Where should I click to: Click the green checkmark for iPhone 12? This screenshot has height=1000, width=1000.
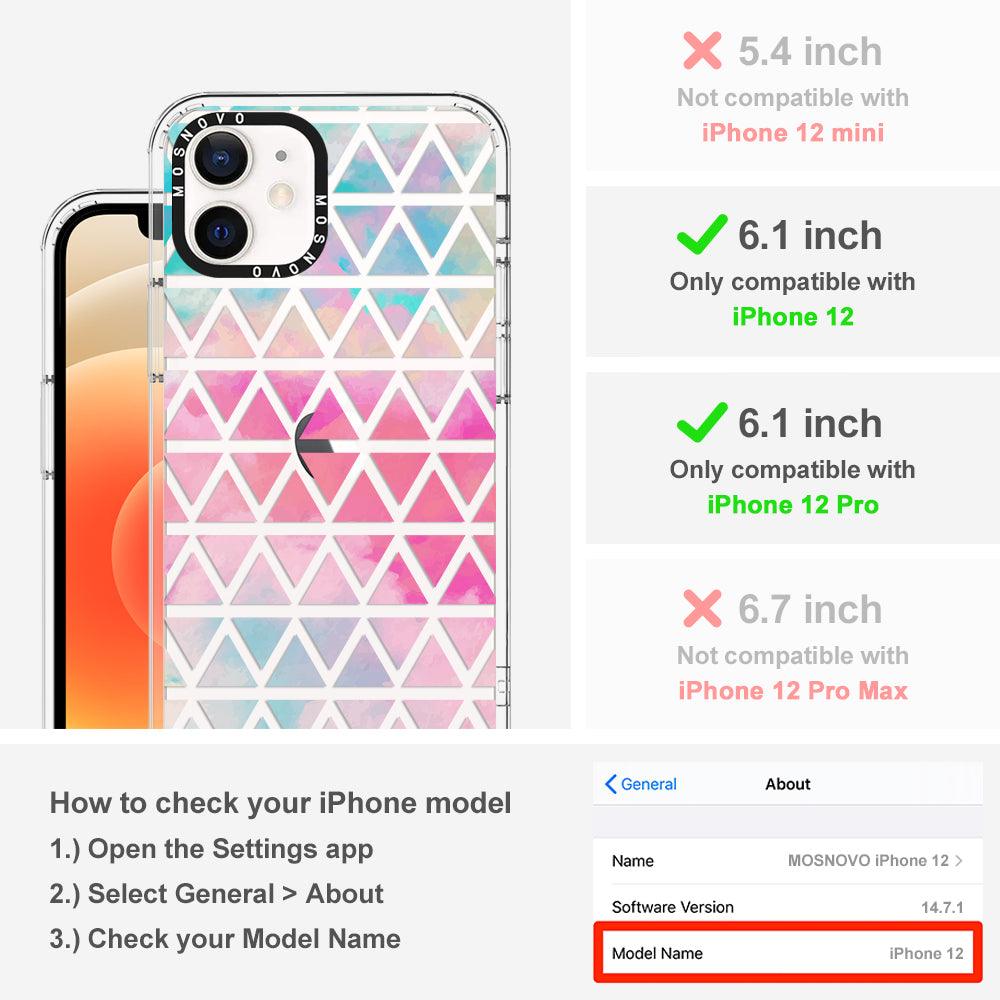pos(702,234)
